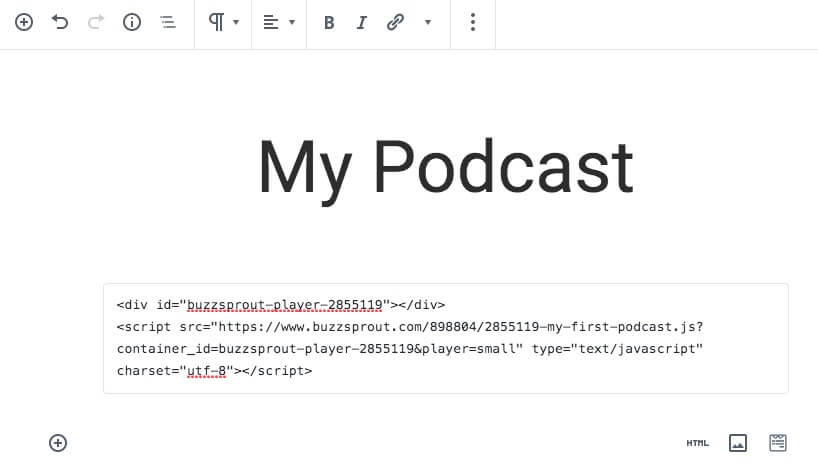
Task: Click the My Podcast title
Action: (x=445, y=167)
